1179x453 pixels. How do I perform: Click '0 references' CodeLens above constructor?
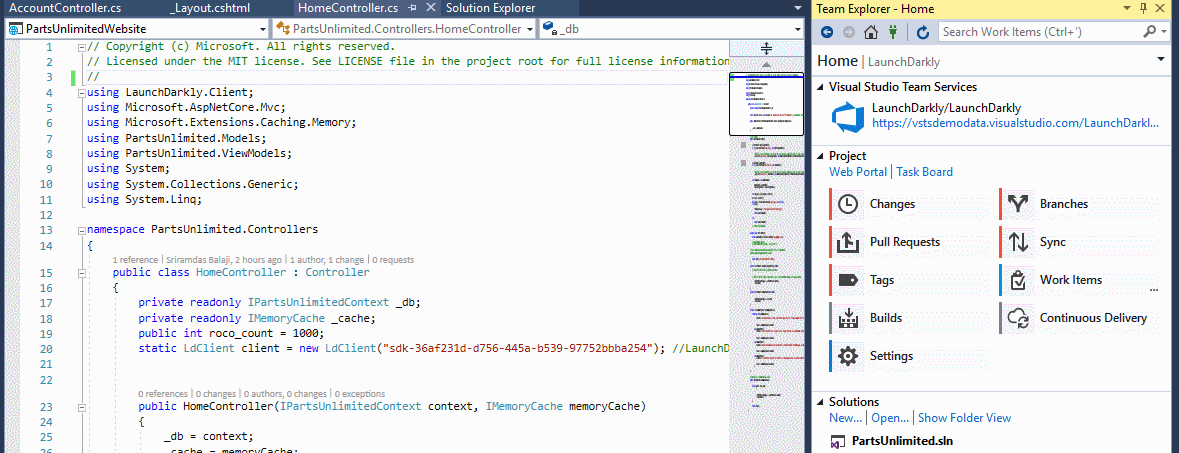coord(163,394)
